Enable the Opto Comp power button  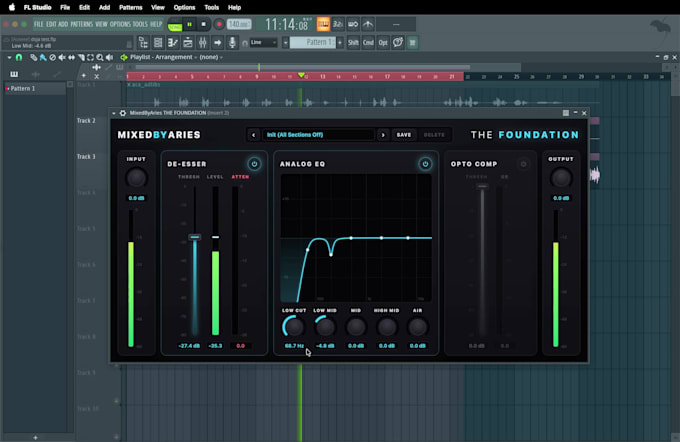(523, 164)
